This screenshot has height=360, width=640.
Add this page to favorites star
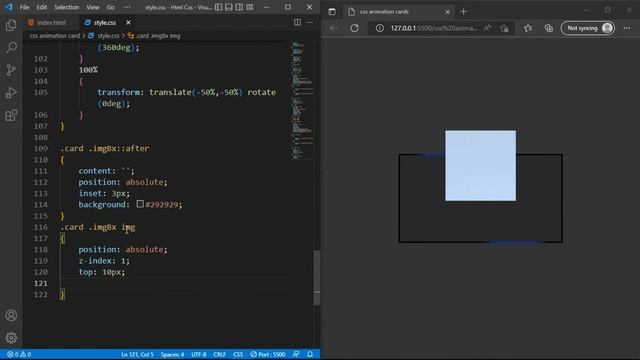tap(504, 28)
